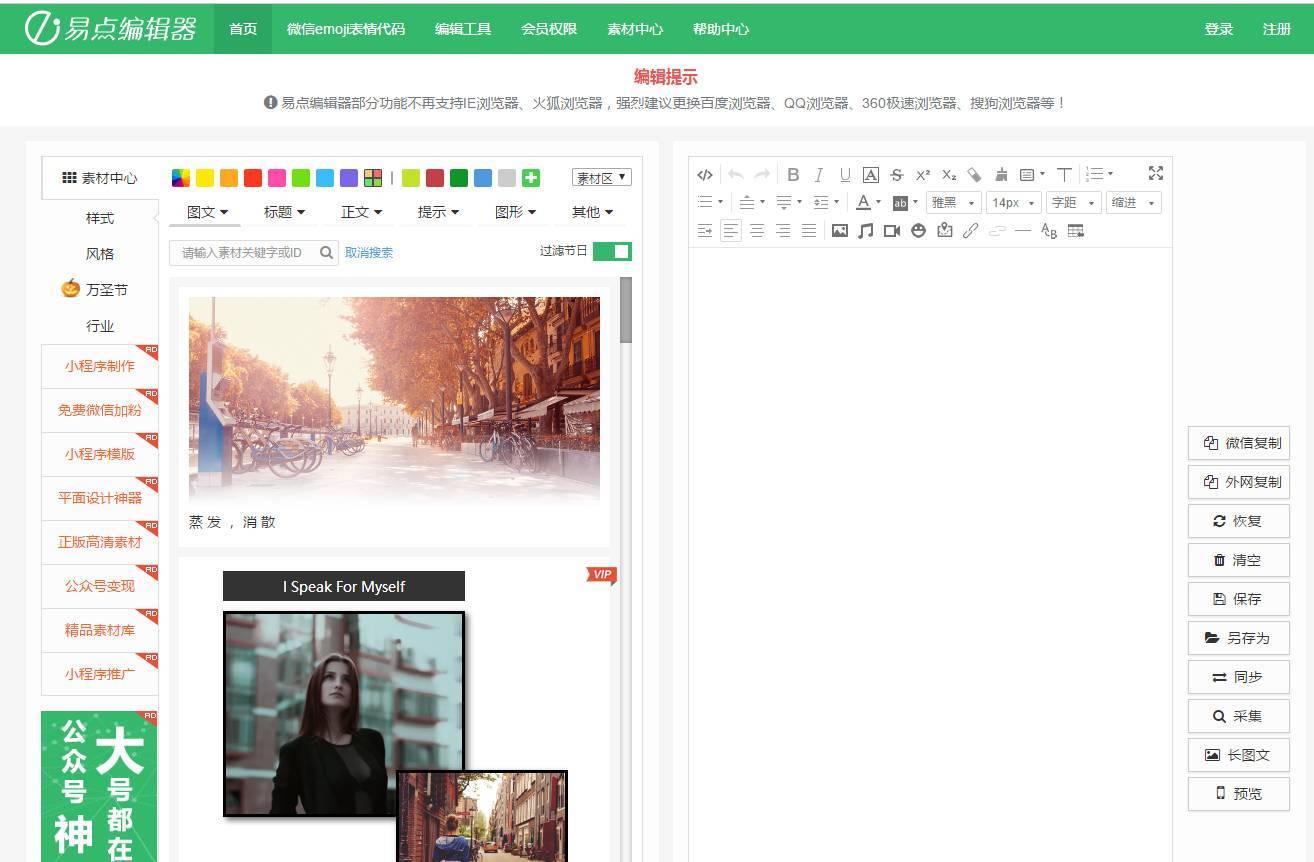Viewport: 1314px width, 862px height.
Task: Open the 雅黑 font family dropdown
Action: [x=952, y=203]
